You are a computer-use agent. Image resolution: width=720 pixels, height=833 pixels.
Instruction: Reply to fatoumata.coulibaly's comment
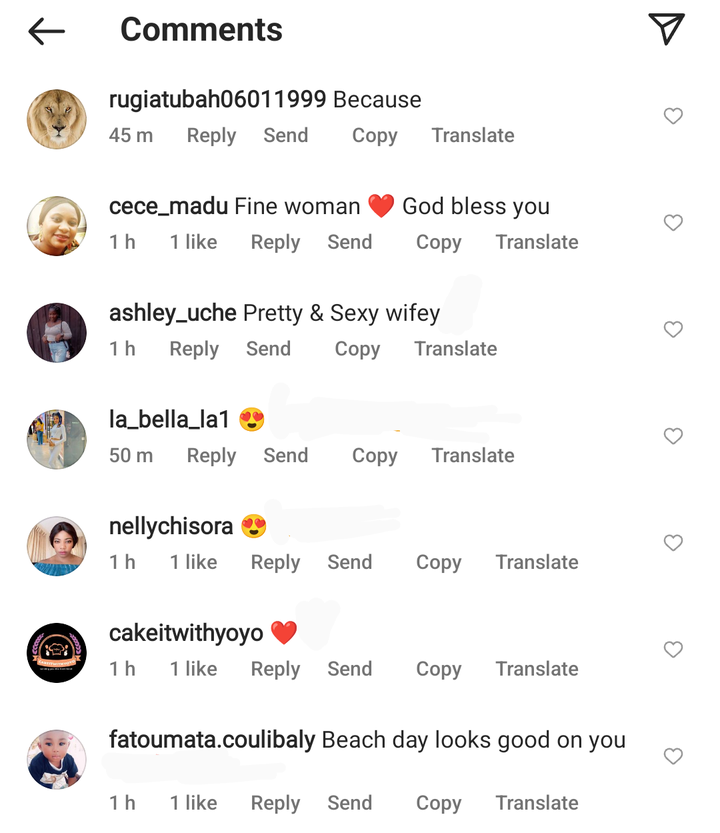click(x=275, y=803)
